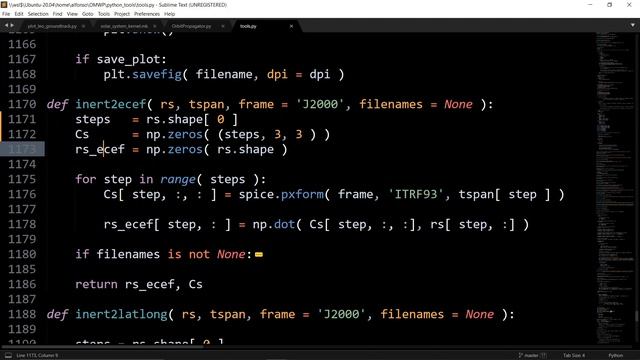Image resolution: width=640 pixels, height=360 pixels.
Task: Click 'Cs' variable on line 1172
Action: point(82,134)
